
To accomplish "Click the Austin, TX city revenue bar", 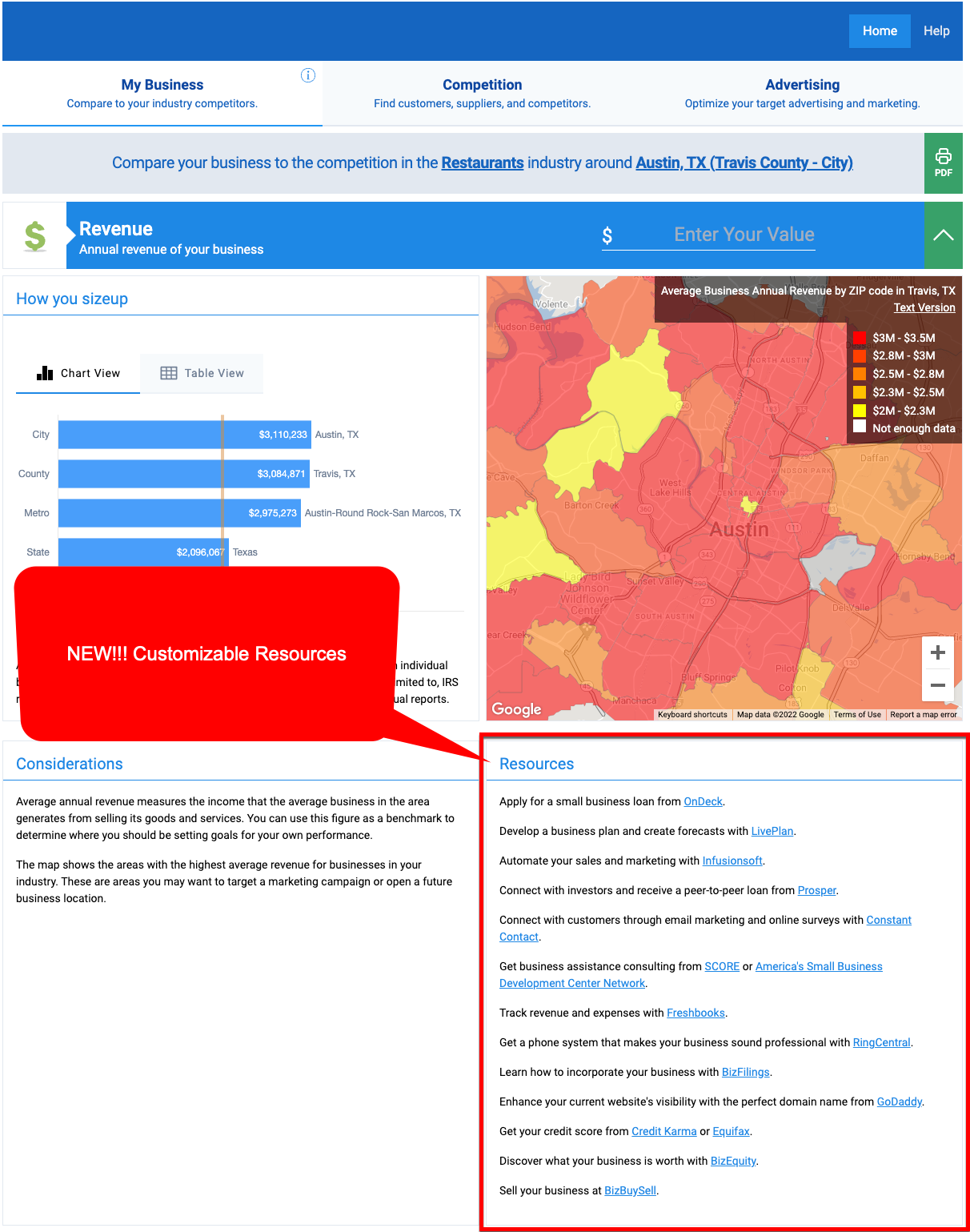I will (x=185, y=435).
